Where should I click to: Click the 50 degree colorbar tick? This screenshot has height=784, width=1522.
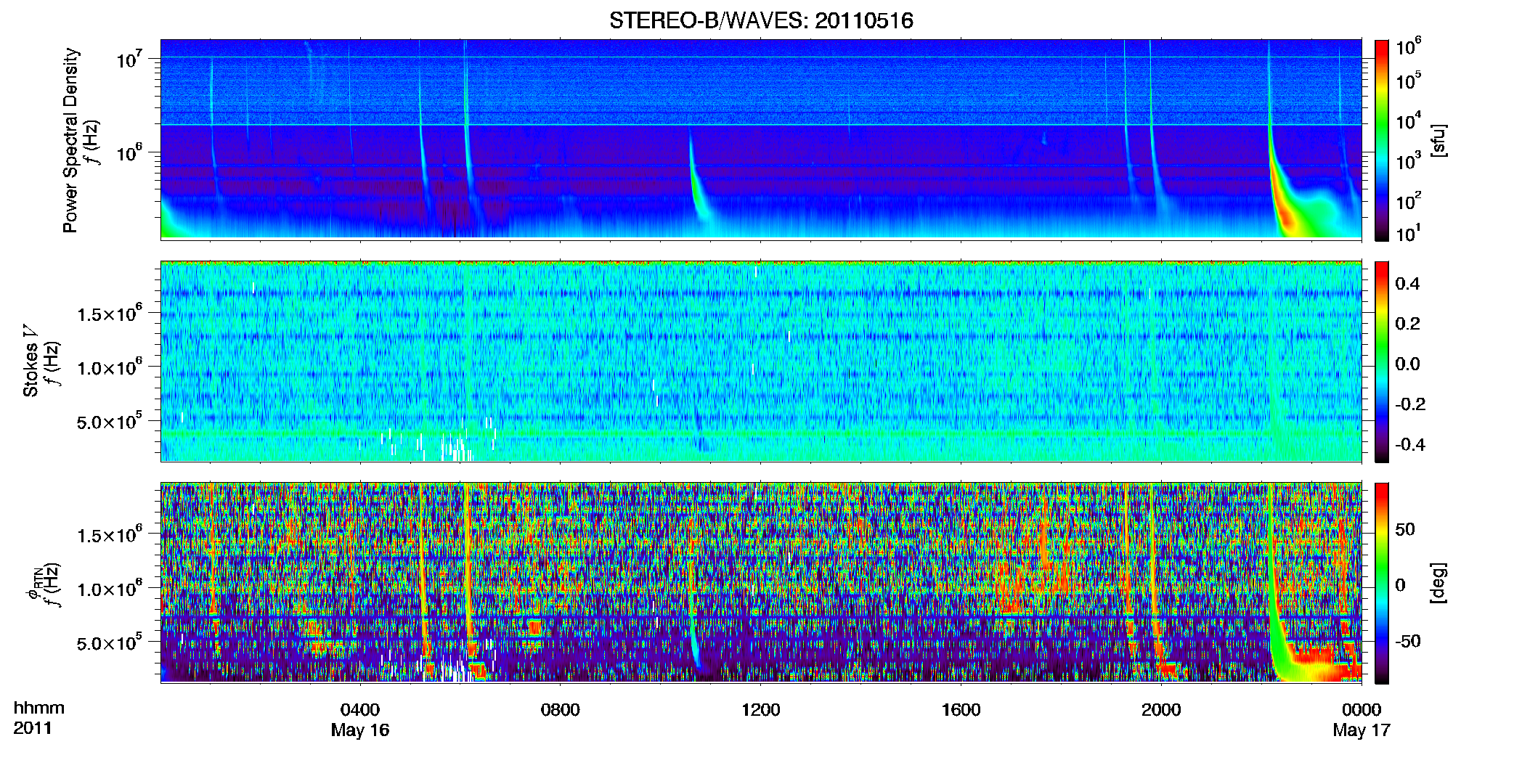pyautogui.click(x=1405, y=529)
